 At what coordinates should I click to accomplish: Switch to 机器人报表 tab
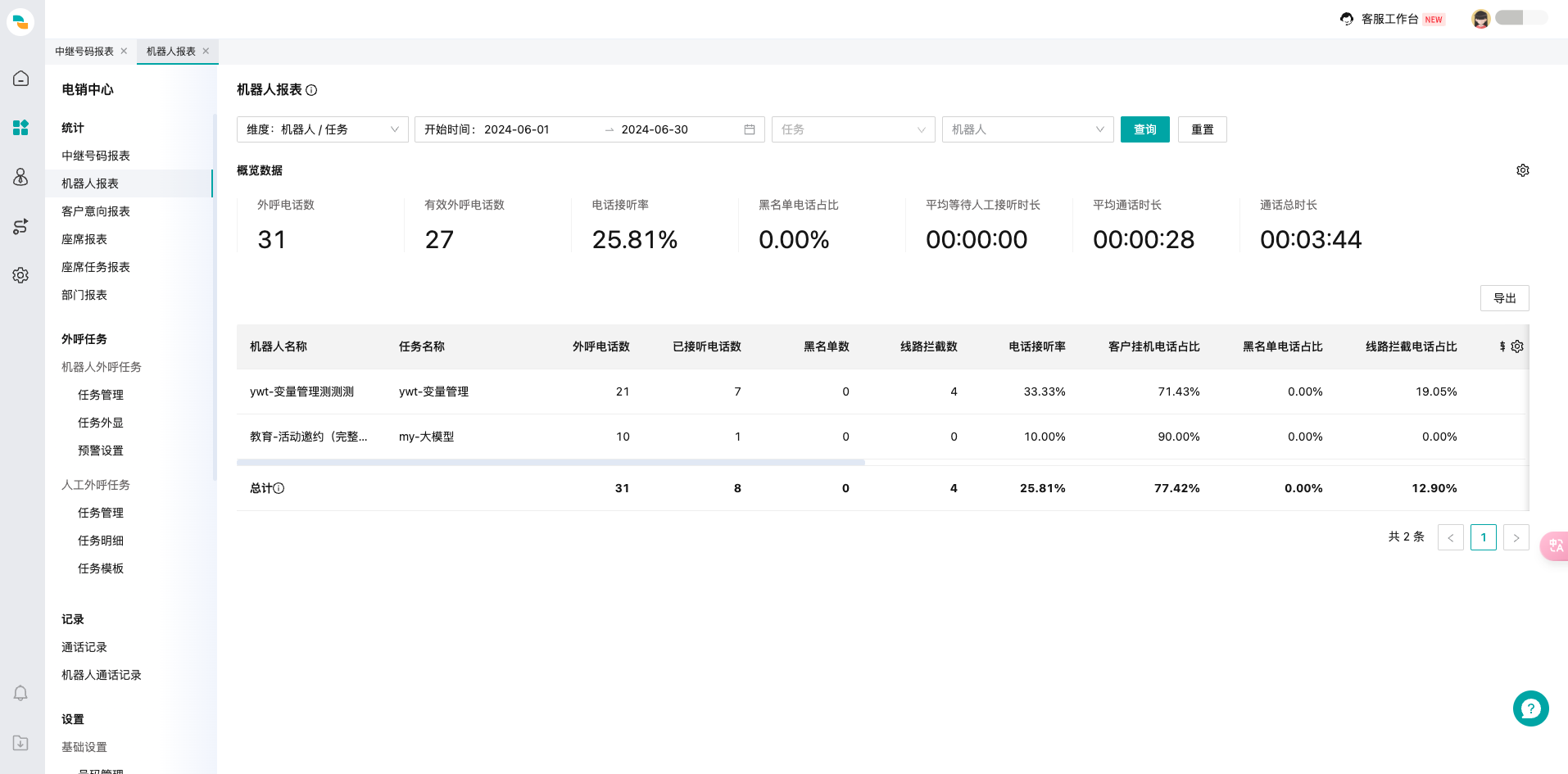point(171,51)
